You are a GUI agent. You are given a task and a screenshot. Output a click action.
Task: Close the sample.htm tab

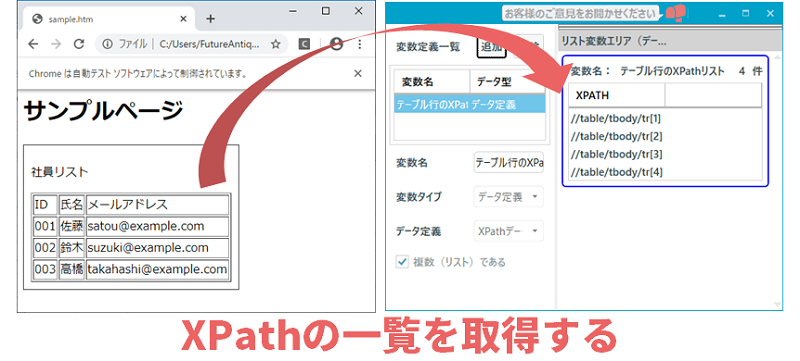tap(184, 19)
